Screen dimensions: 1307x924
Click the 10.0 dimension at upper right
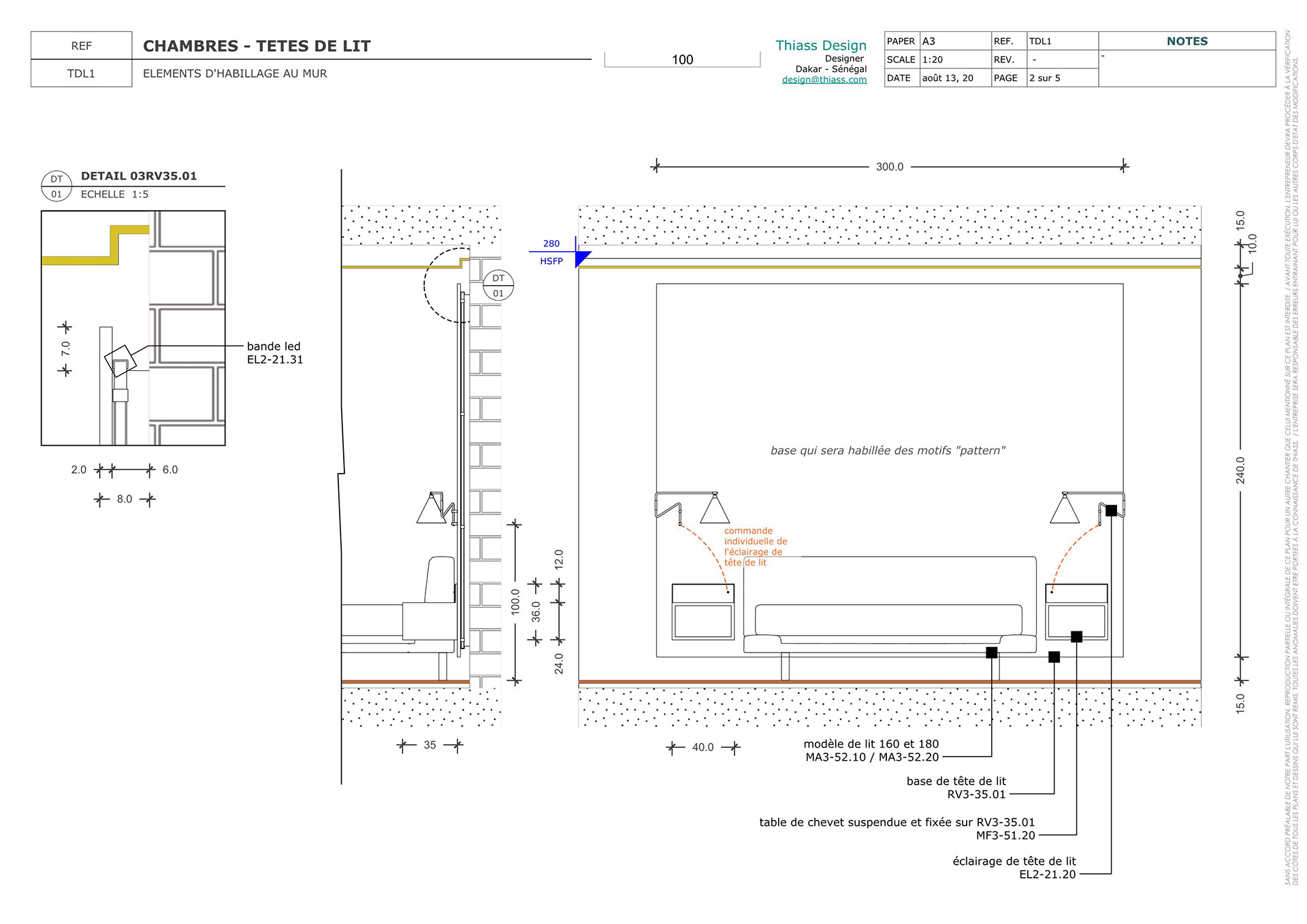point(1253,244)
